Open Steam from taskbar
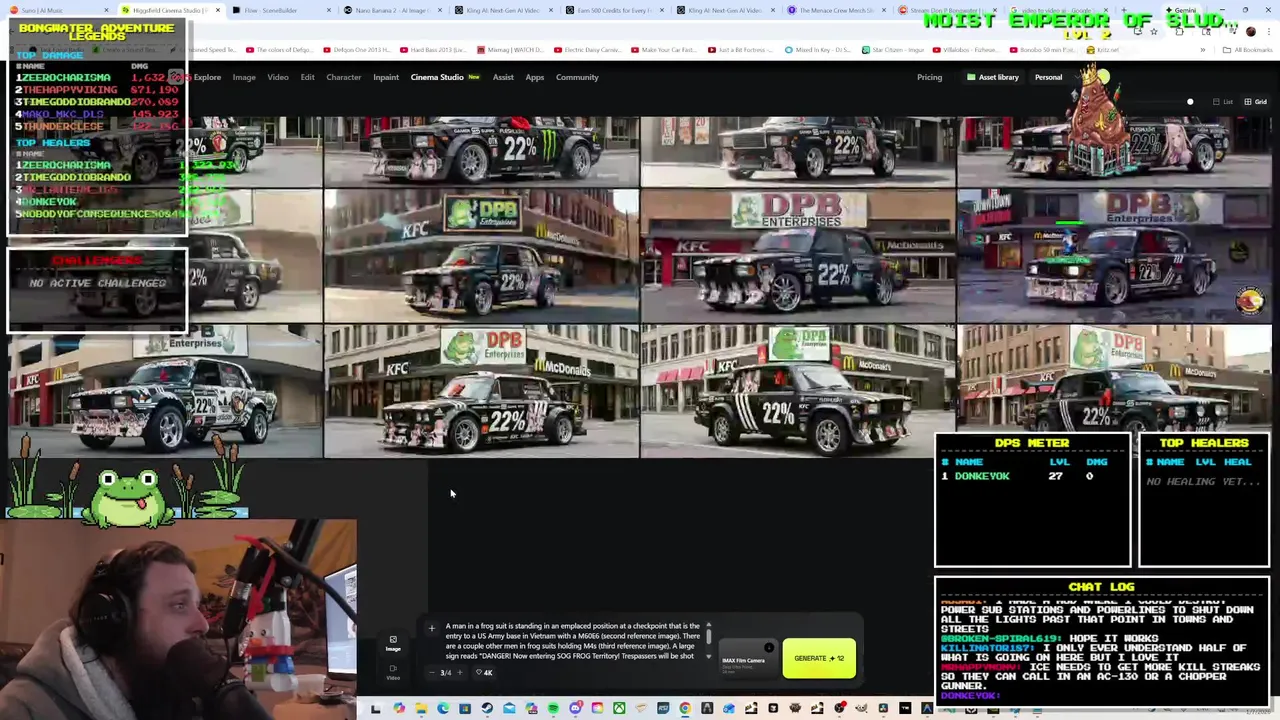Screen dimensions: 1280x720 [x=487, y=708]
